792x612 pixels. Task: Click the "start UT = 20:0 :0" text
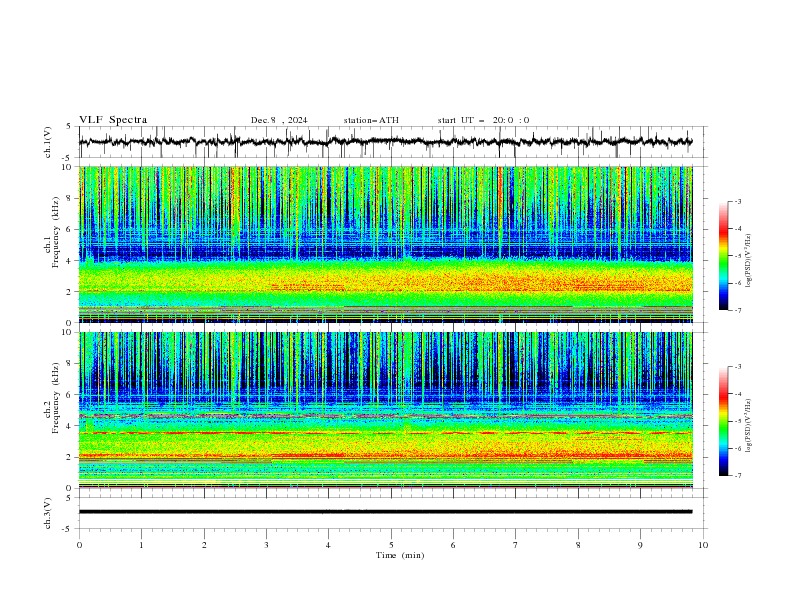click(483, 120)
